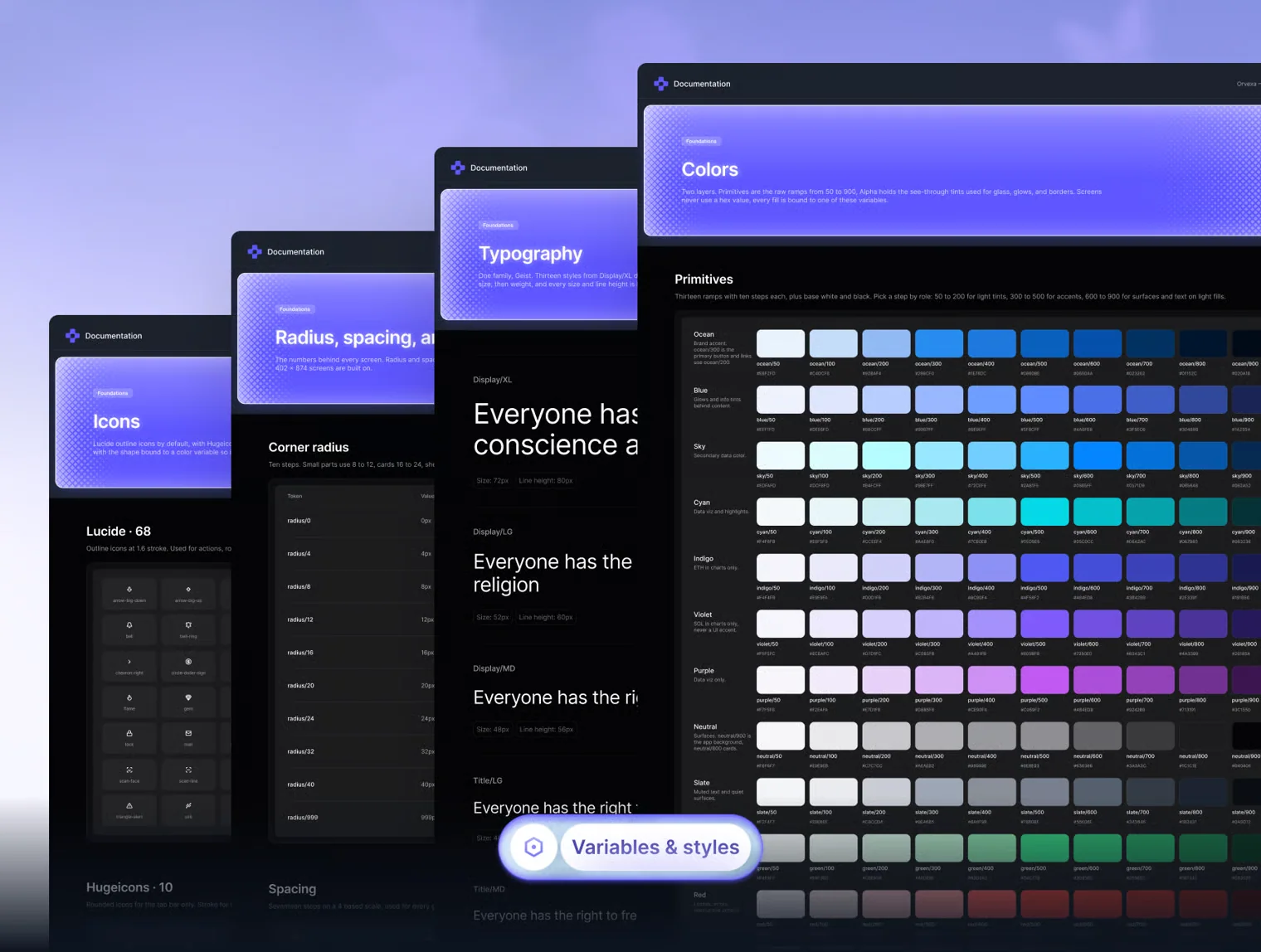Click the logo in the Colors documentation header
The width and height of the screenshot is (1261, 952).
pos(660,84)
